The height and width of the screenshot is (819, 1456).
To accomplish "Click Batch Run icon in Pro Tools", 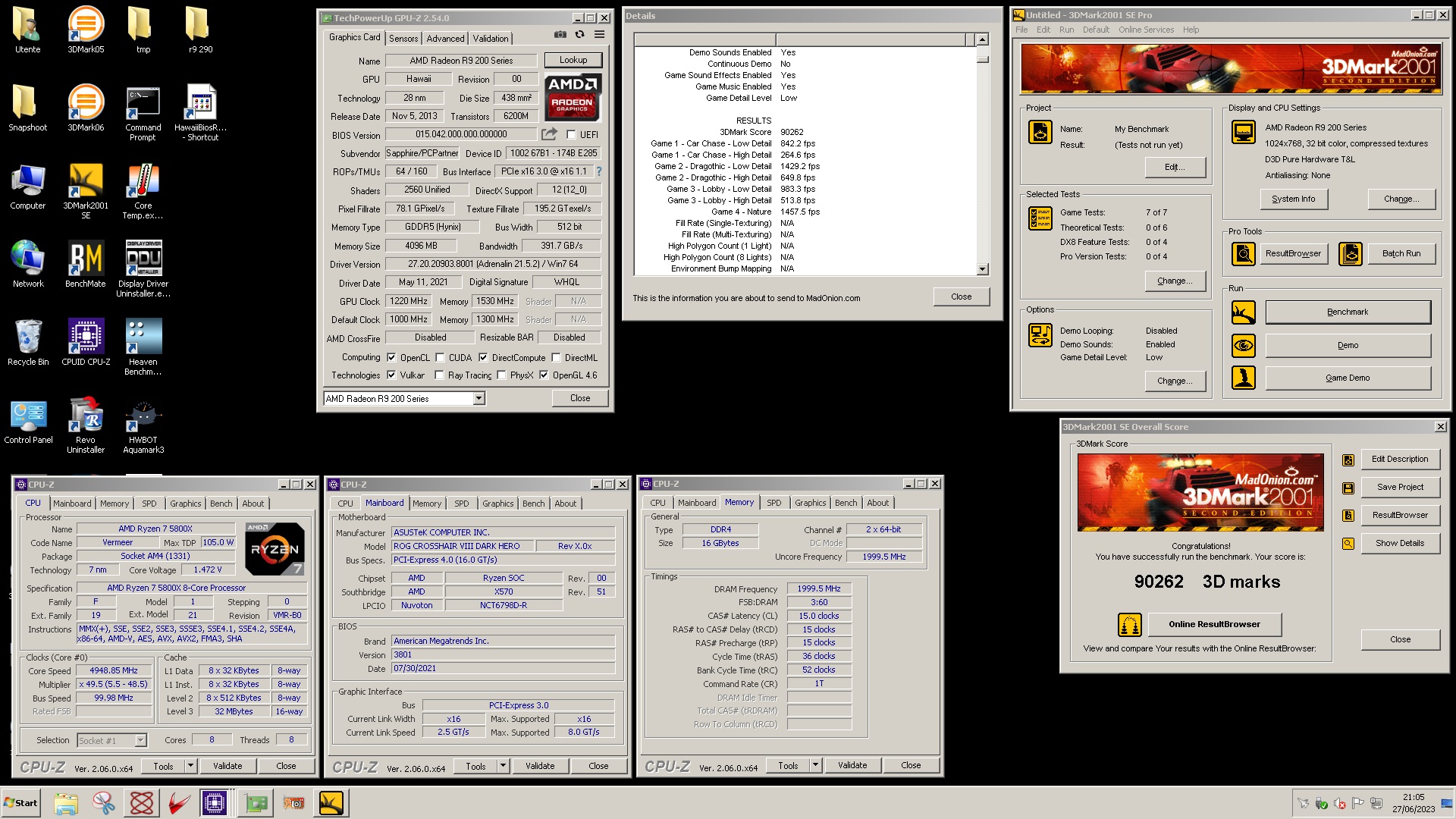I will click(x=1351, y=253).
